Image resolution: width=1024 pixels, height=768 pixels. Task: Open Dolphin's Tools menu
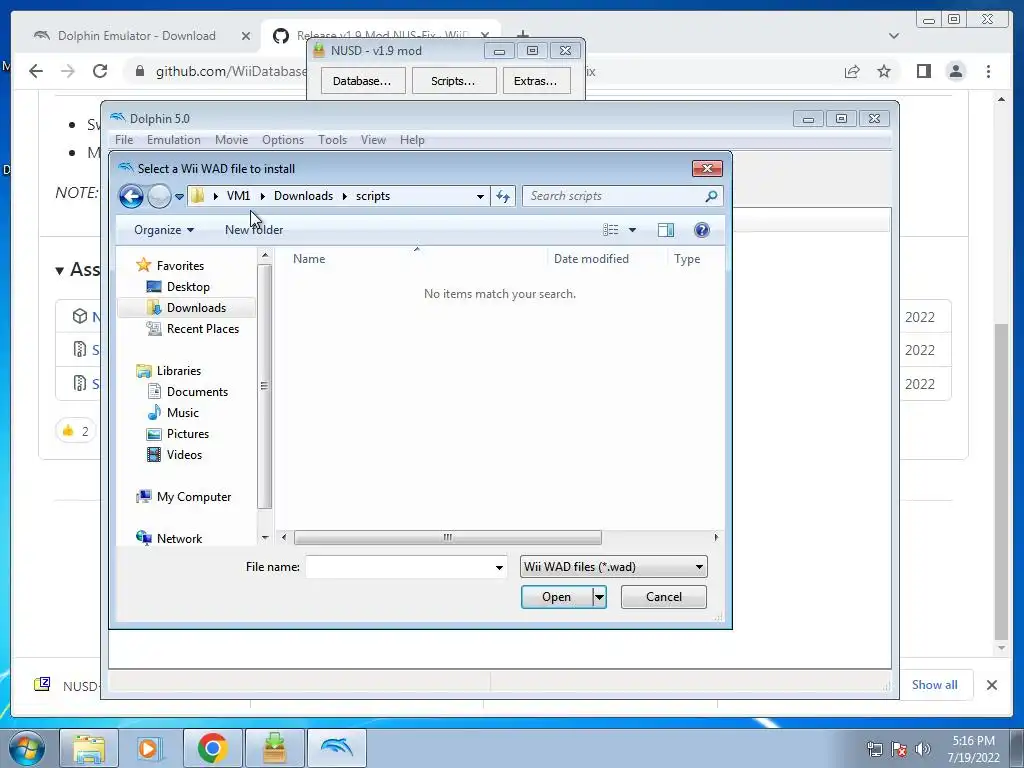click(332, 140)
